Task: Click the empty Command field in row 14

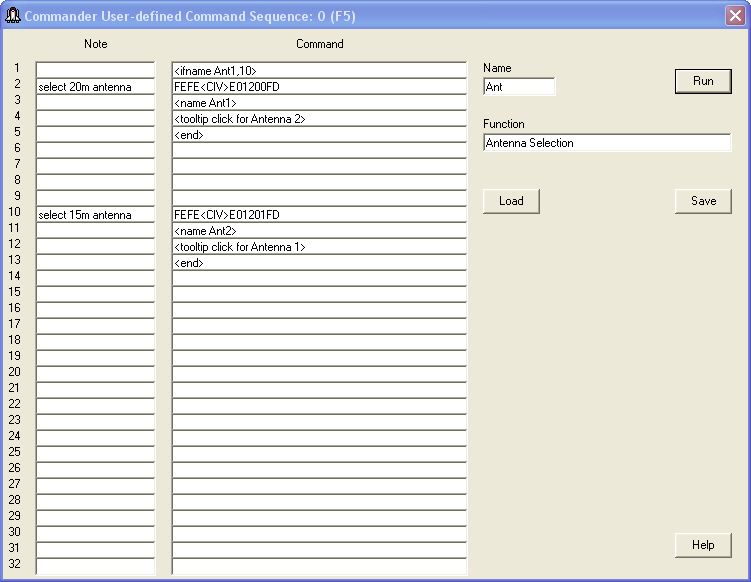Action: tap(319, 279)
